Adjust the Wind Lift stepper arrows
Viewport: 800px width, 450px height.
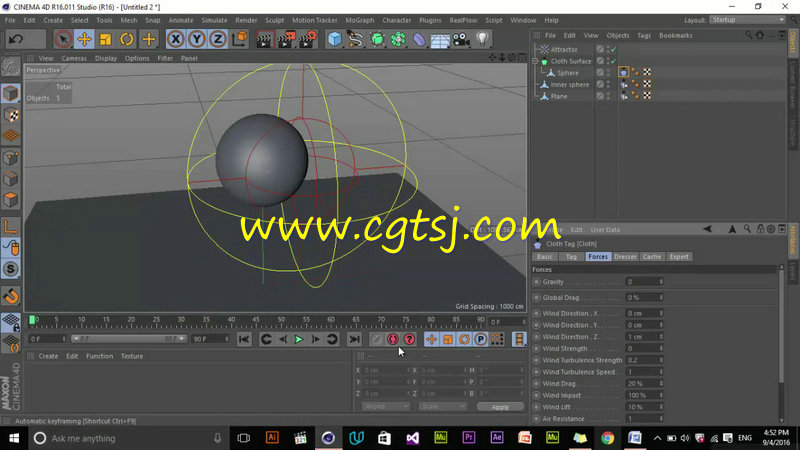pyautogui.click(x=661, y=407)
